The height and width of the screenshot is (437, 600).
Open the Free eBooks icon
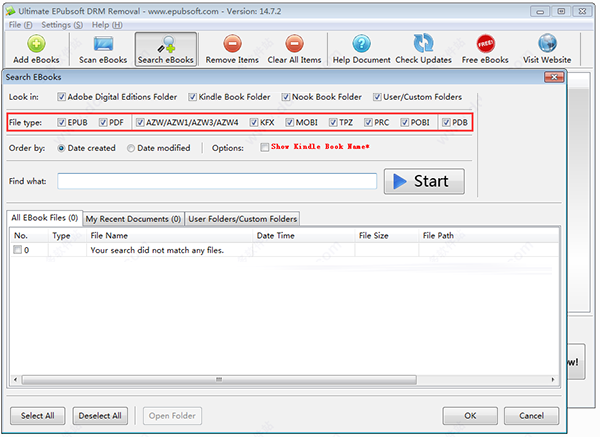[x=485, y=44]
